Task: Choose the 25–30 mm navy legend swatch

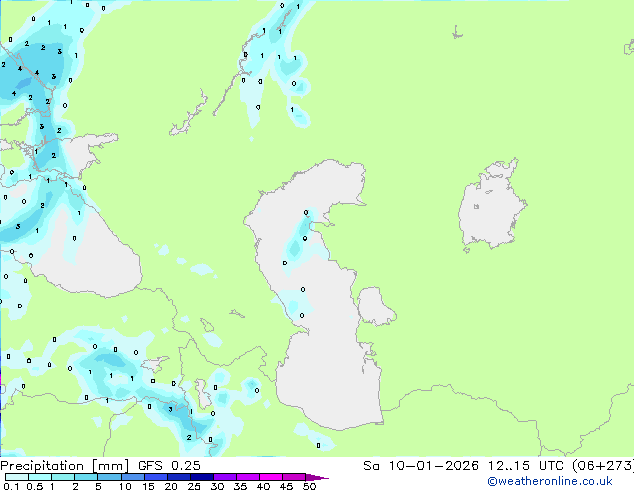Action: point(201,477)
